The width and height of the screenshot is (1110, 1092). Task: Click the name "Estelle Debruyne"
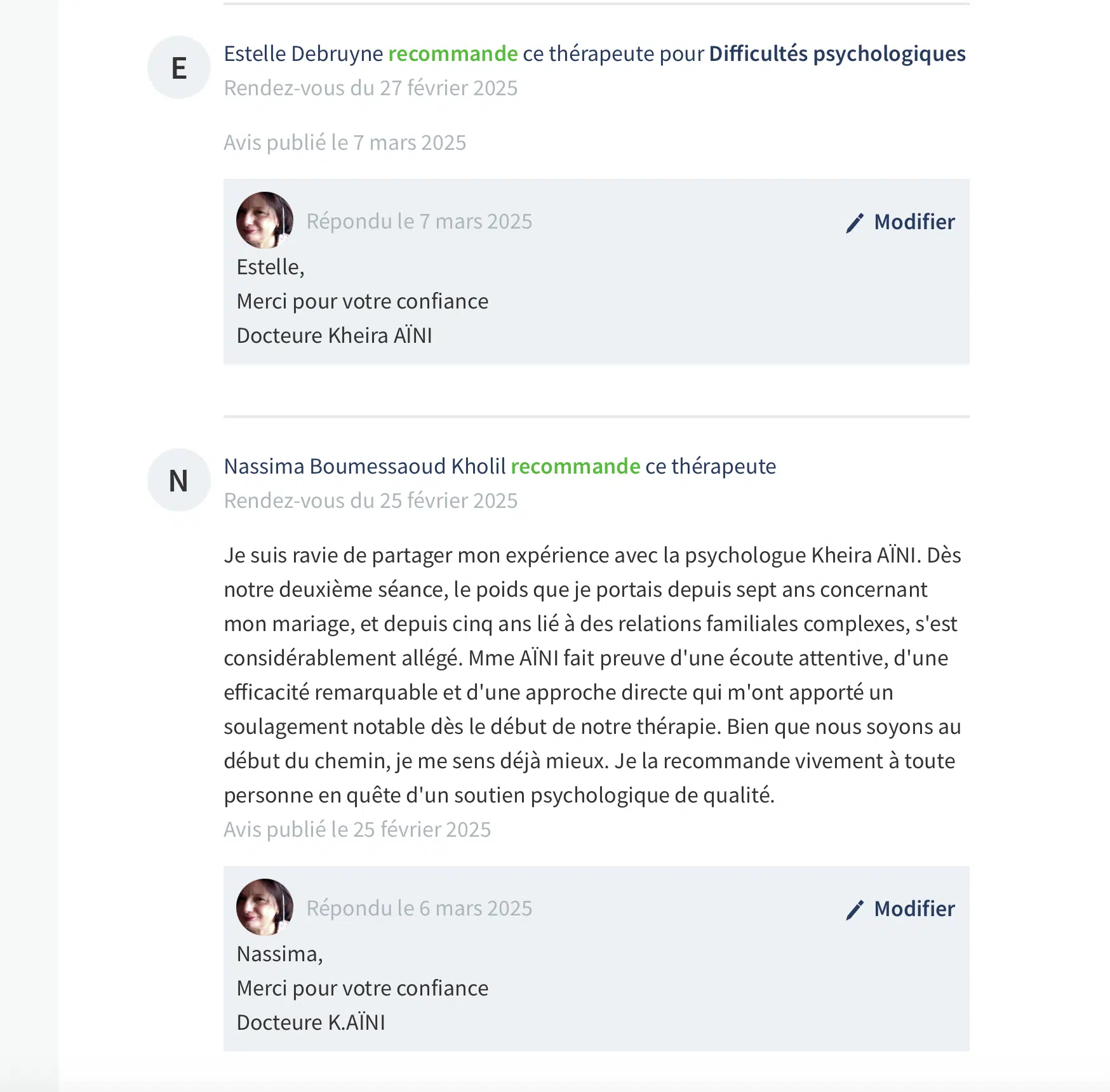304,54
